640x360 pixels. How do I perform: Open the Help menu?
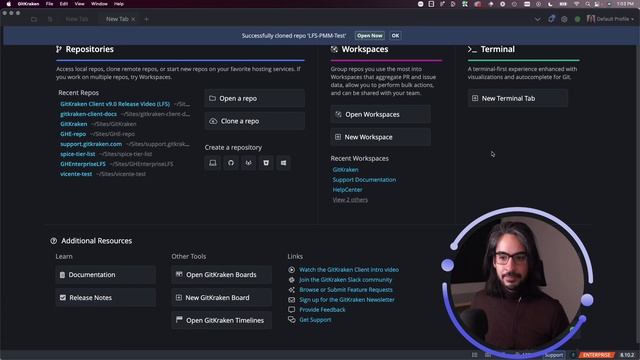[119, 4]
